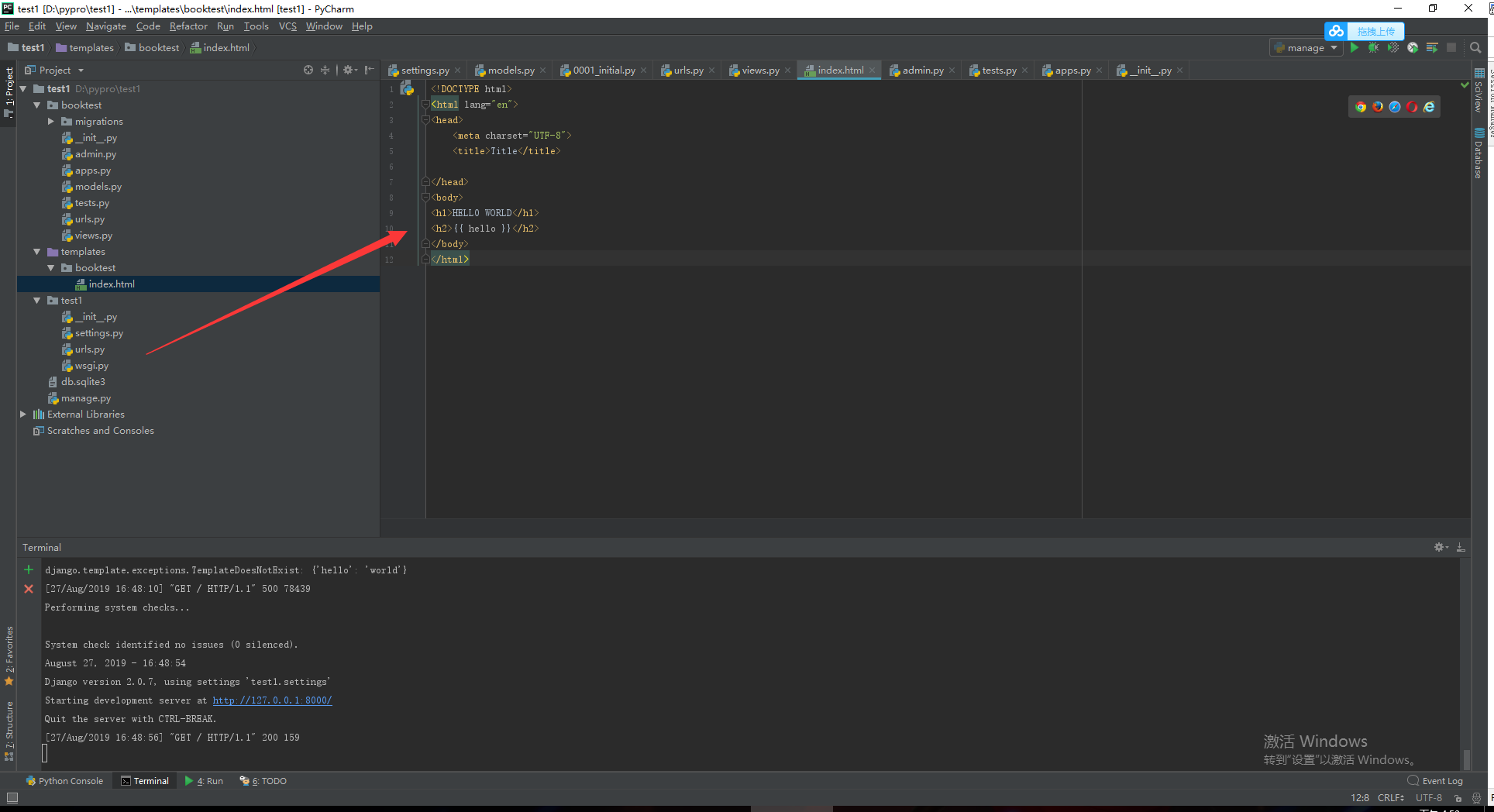
Task: Open the manage run configuration dropdown
Action: pos(1306,48)
